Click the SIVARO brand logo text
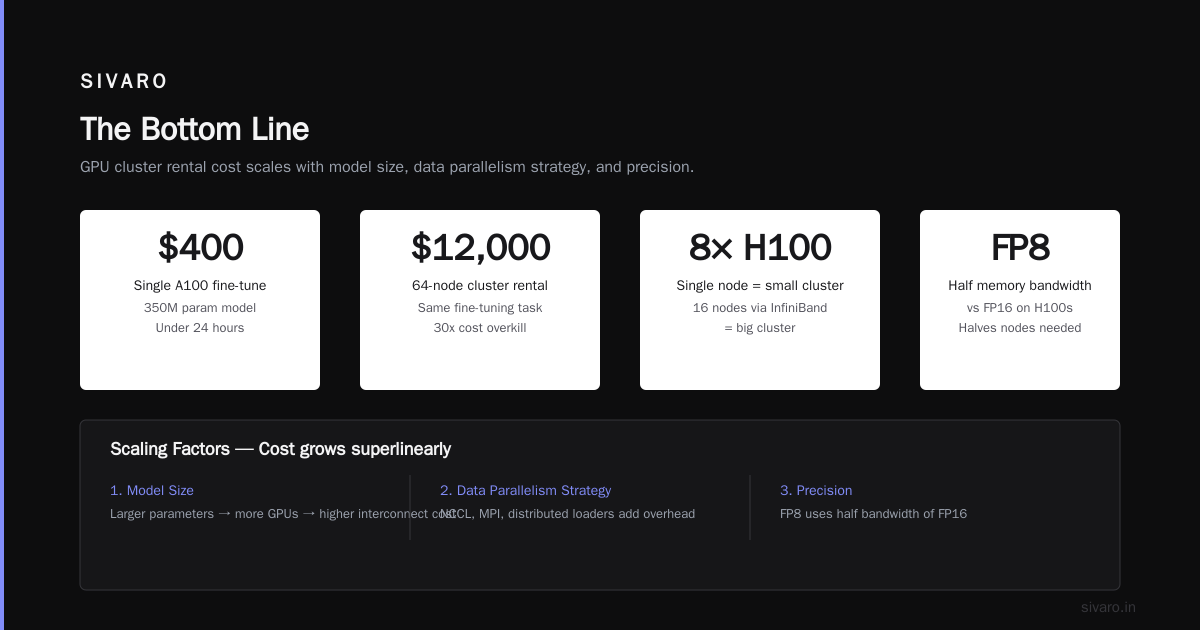 (x=124, y=82)
